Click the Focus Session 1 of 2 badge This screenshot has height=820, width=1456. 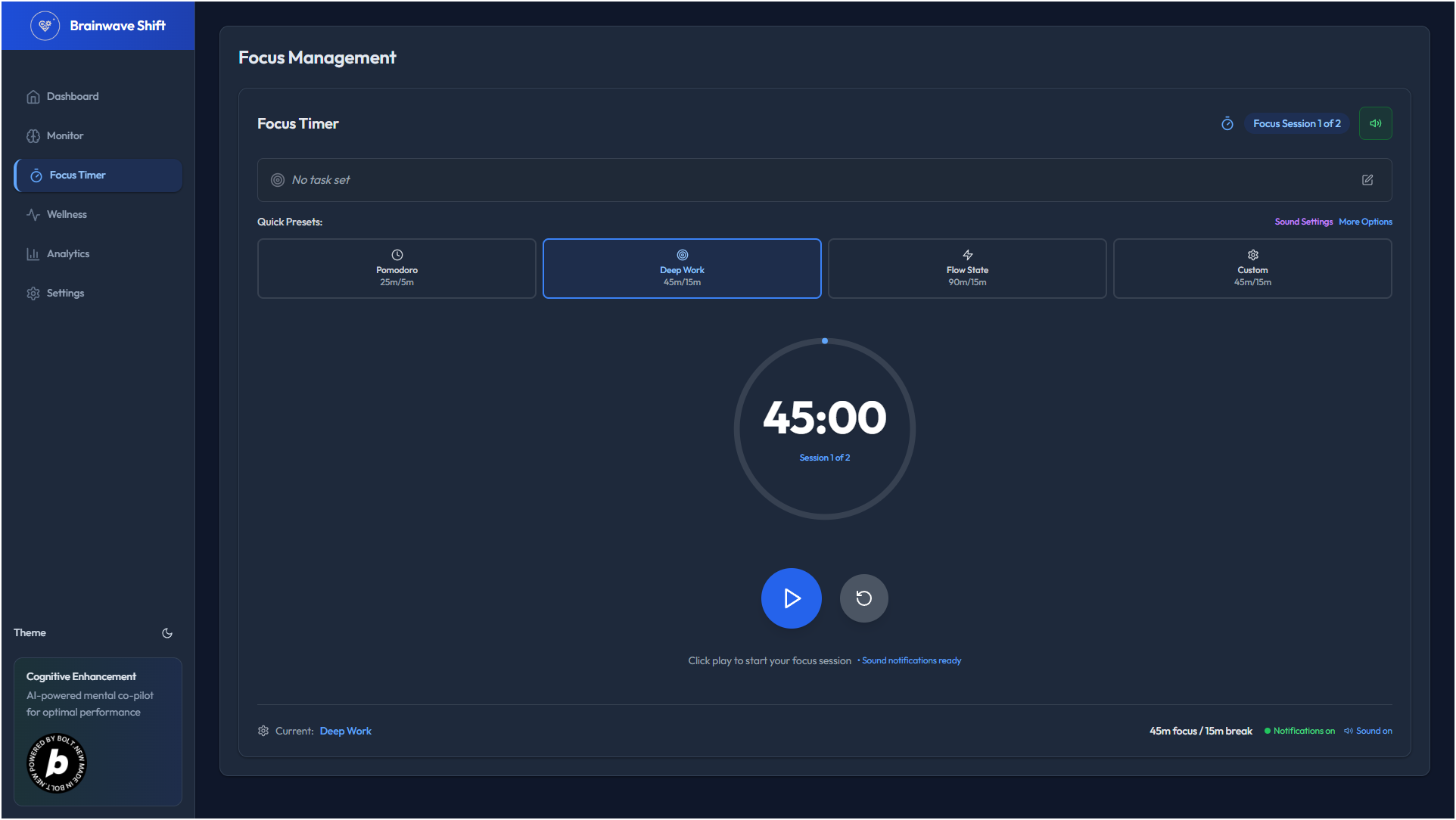click(1296, 123)
